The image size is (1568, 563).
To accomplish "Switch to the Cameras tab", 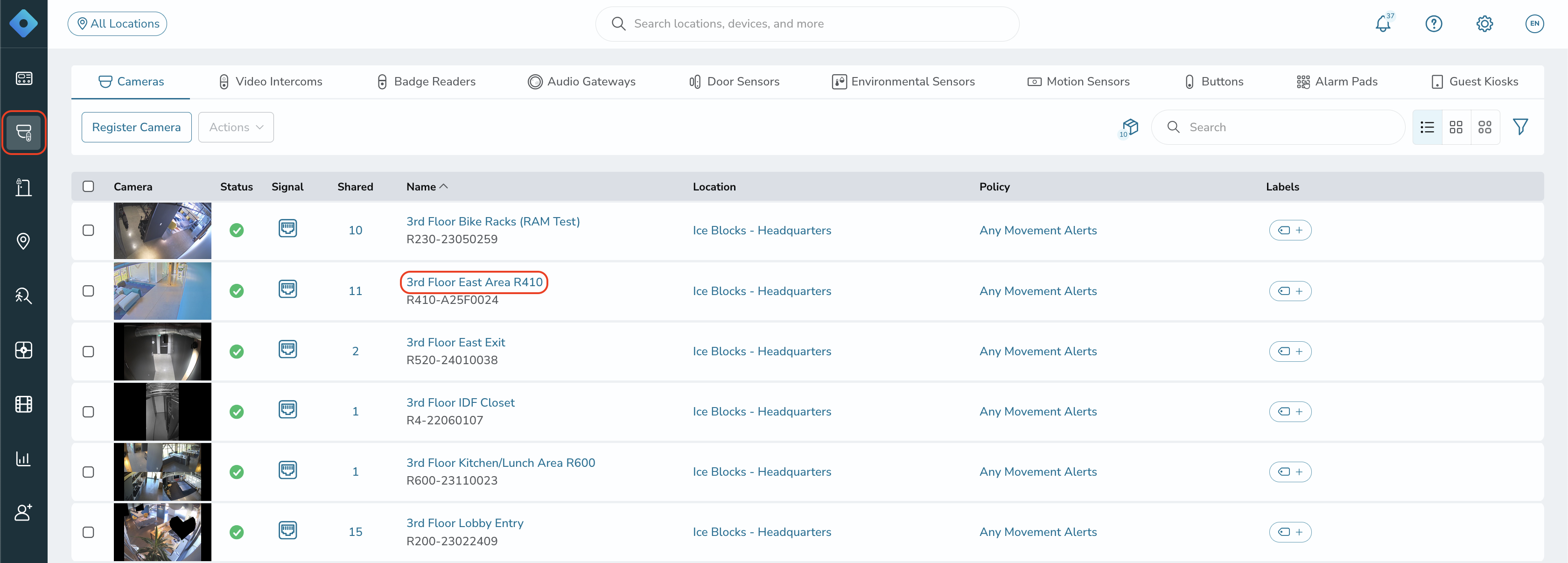I will (131, 82).
